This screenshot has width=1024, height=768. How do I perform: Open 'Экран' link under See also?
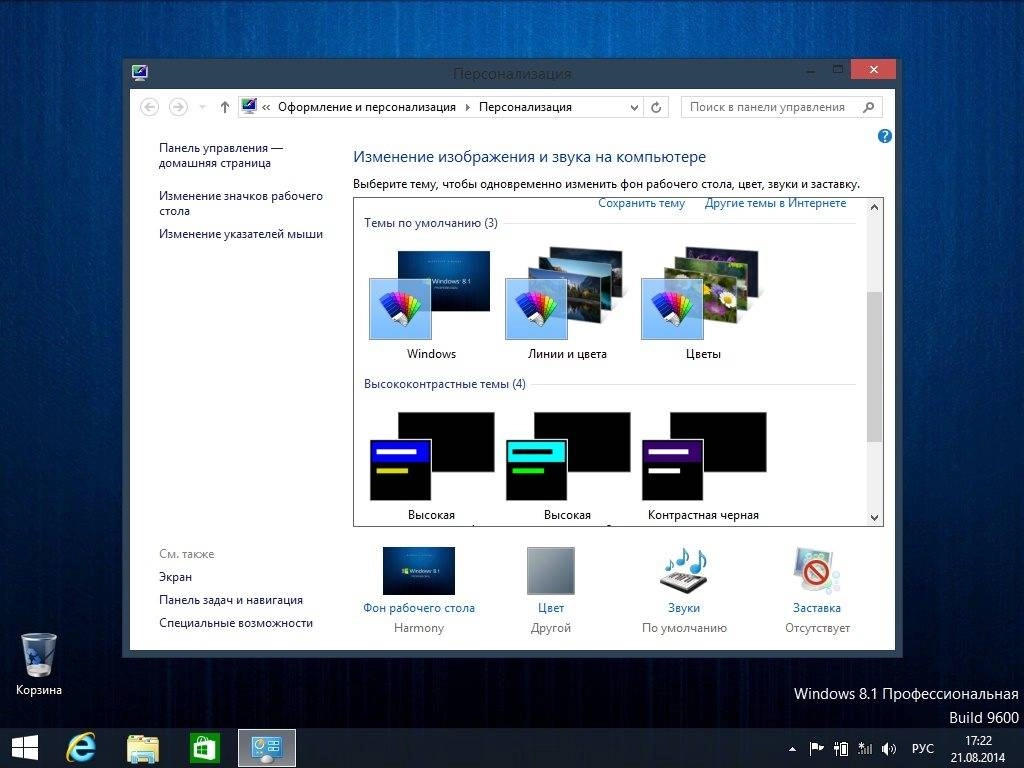click(x=175, y=577)
